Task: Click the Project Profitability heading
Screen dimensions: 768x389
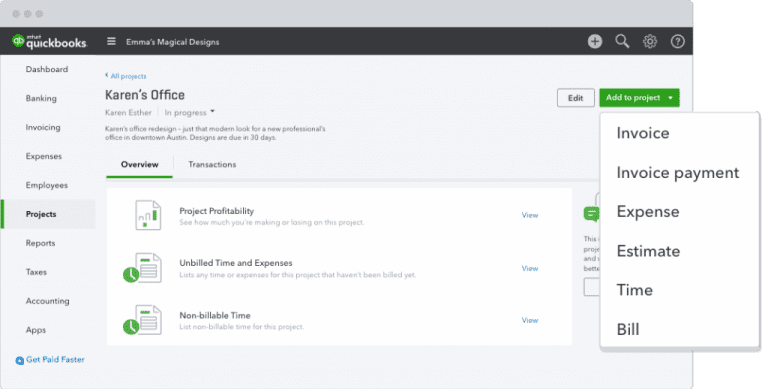Action: (216, 211)
